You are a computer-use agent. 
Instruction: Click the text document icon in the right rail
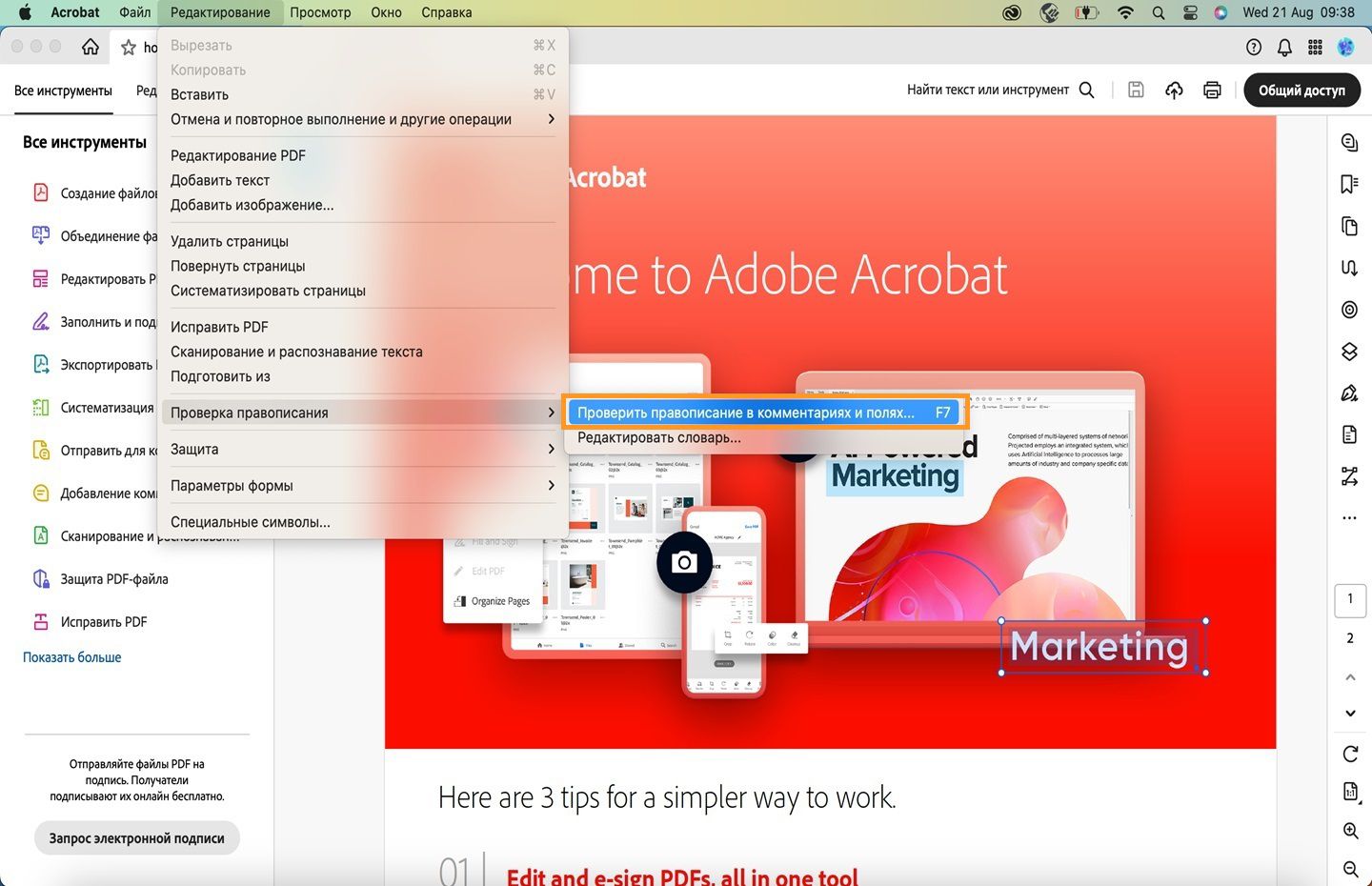[x=1349, y=434]
